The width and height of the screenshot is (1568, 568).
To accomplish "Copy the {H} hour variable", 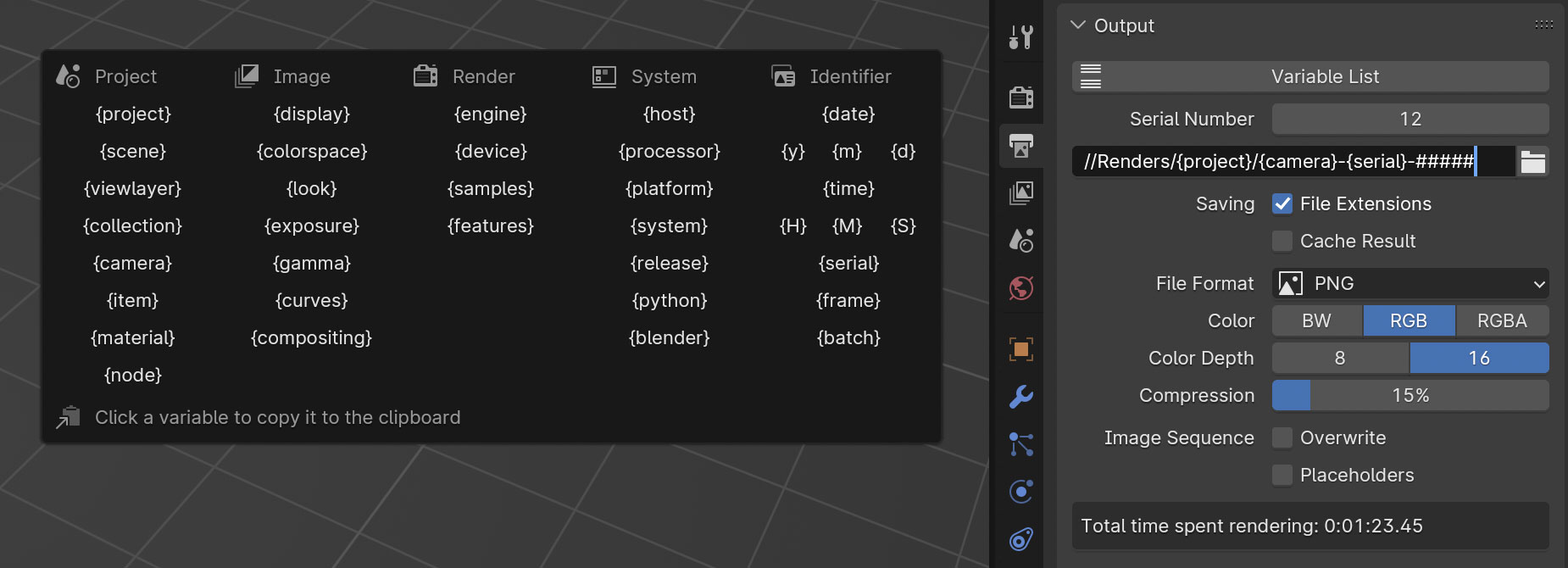I will point(793,226).
